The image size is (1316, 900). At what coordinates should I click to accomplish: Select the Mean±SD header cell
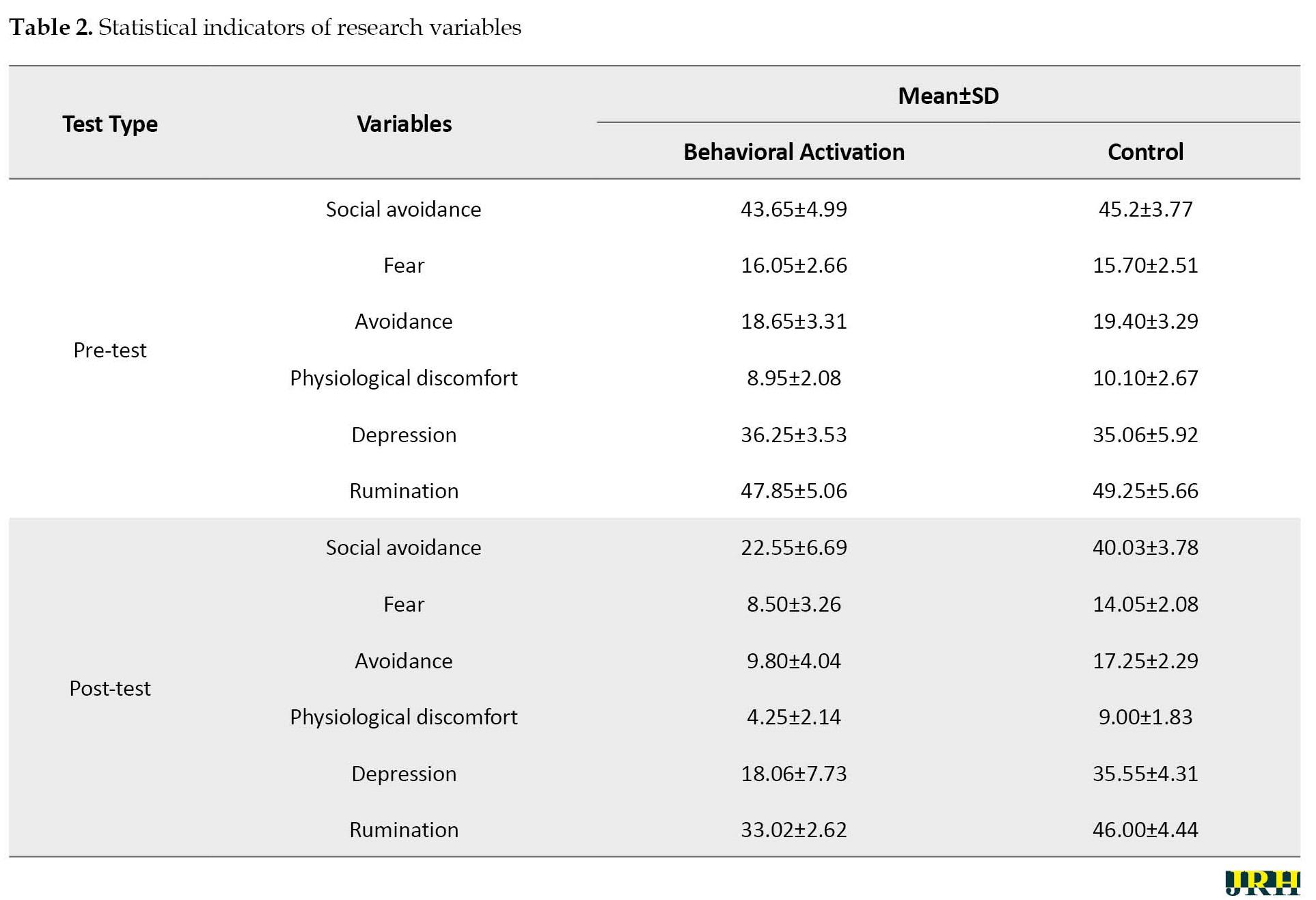click(x=948, y=95)
